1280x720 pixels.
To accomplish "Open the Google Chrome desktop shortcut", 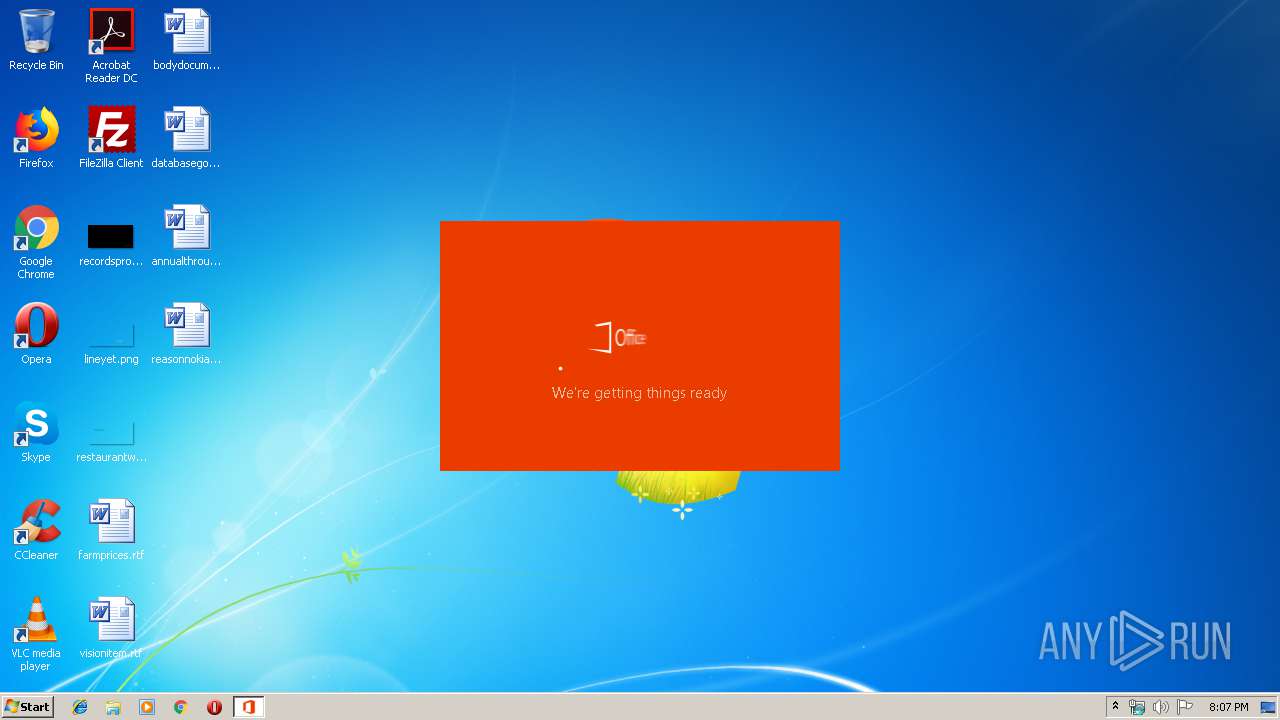I will [x=36, y=243].
